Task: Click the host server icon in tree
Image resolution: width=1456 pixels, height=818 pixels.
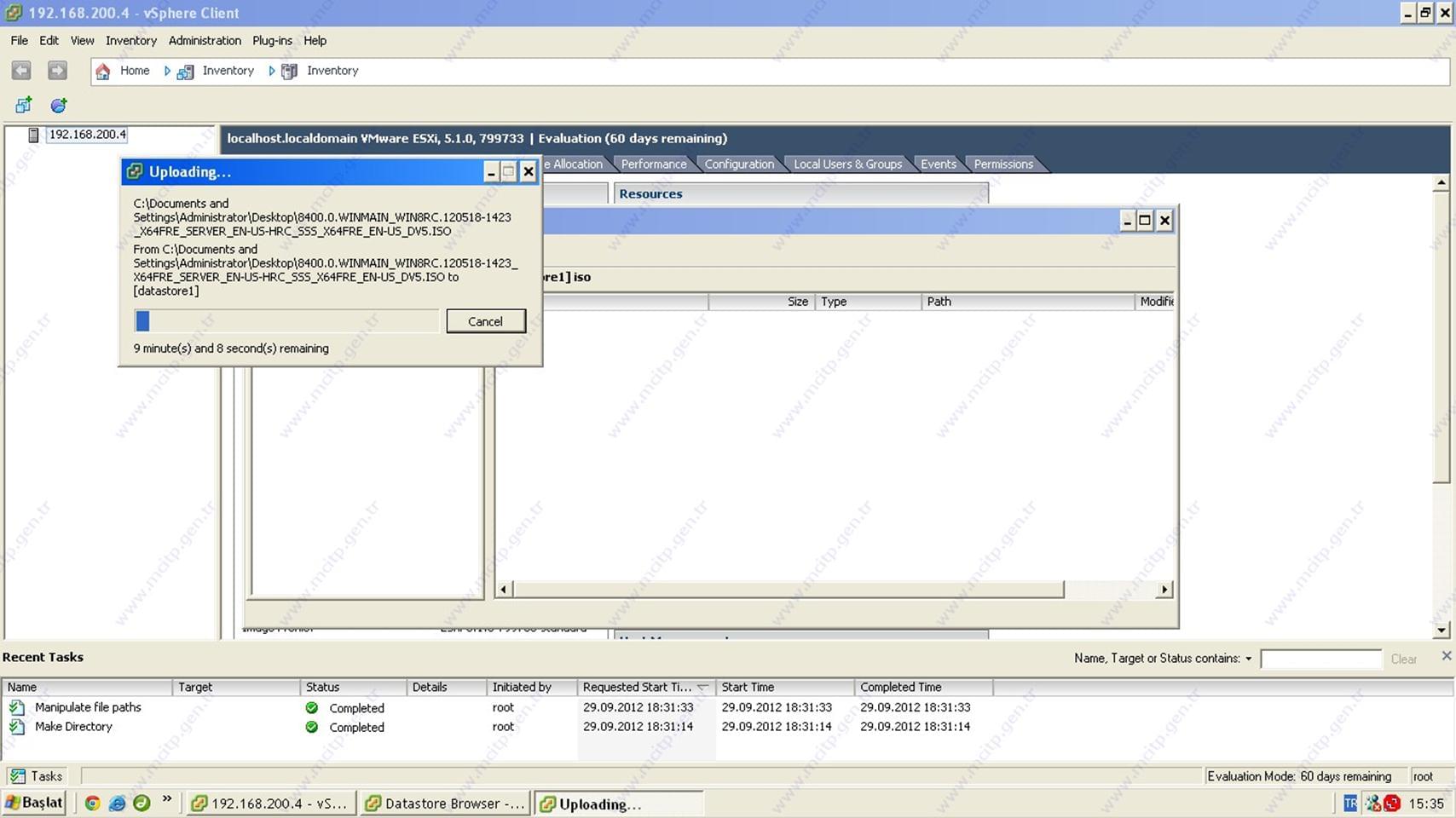Action: point(33,135)
